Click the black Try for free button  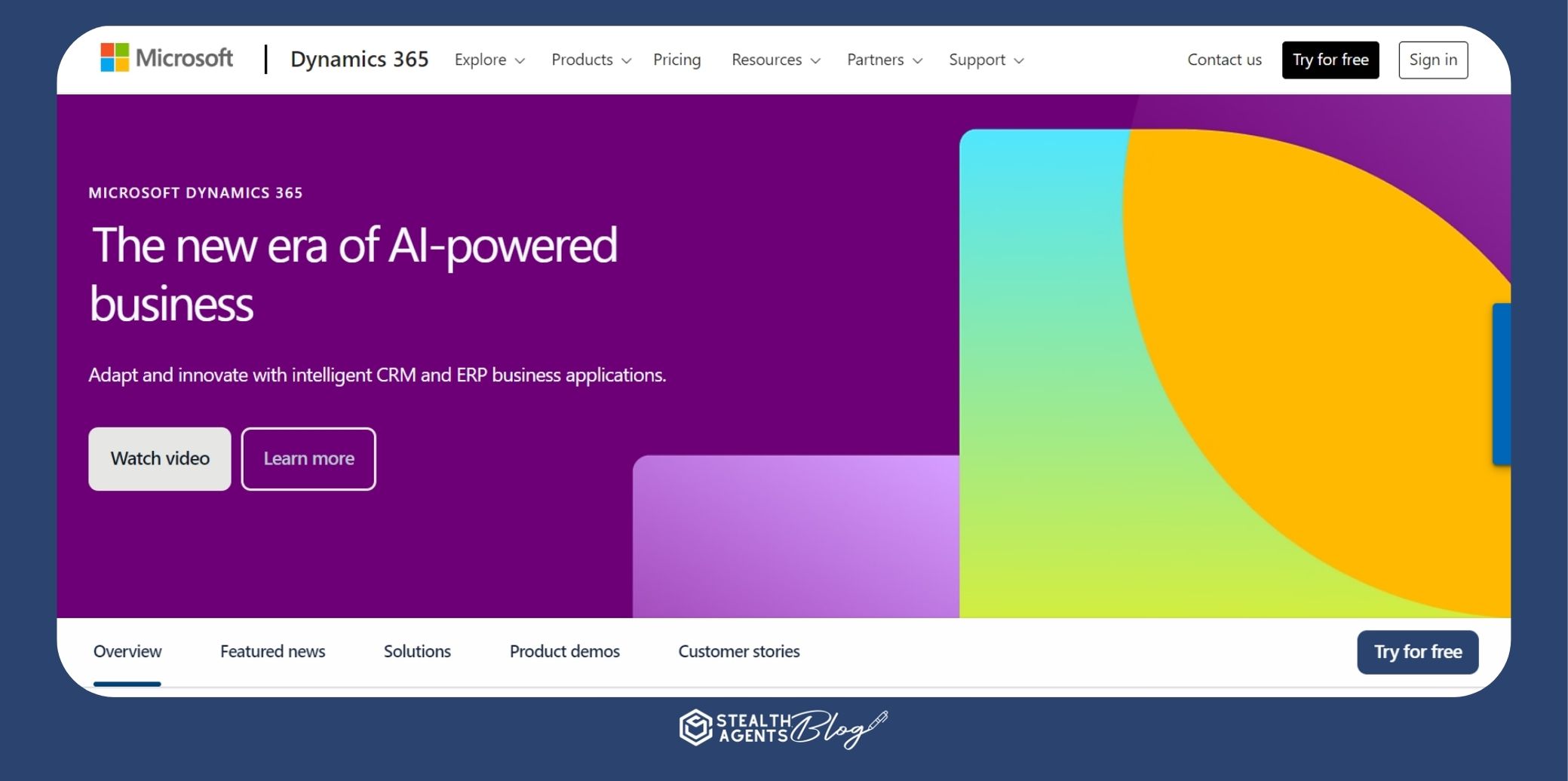click(1330, 60)
